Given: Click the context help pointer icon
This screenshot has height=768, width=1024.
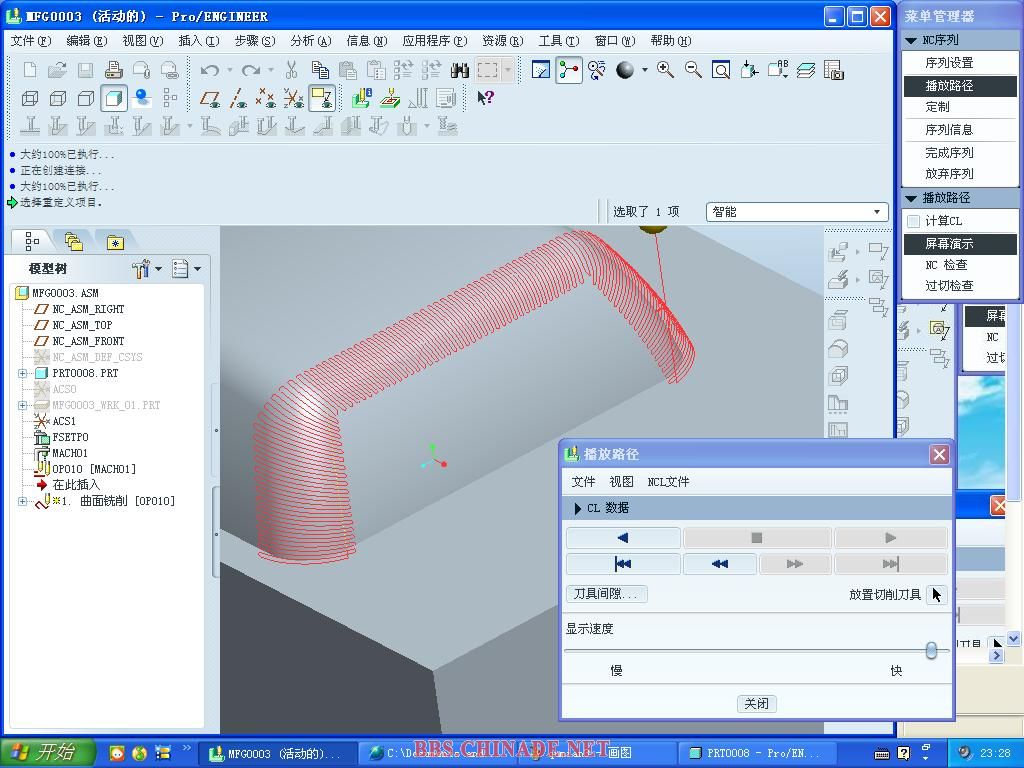Looking at the screenshot, I should (x=485, y=98).
